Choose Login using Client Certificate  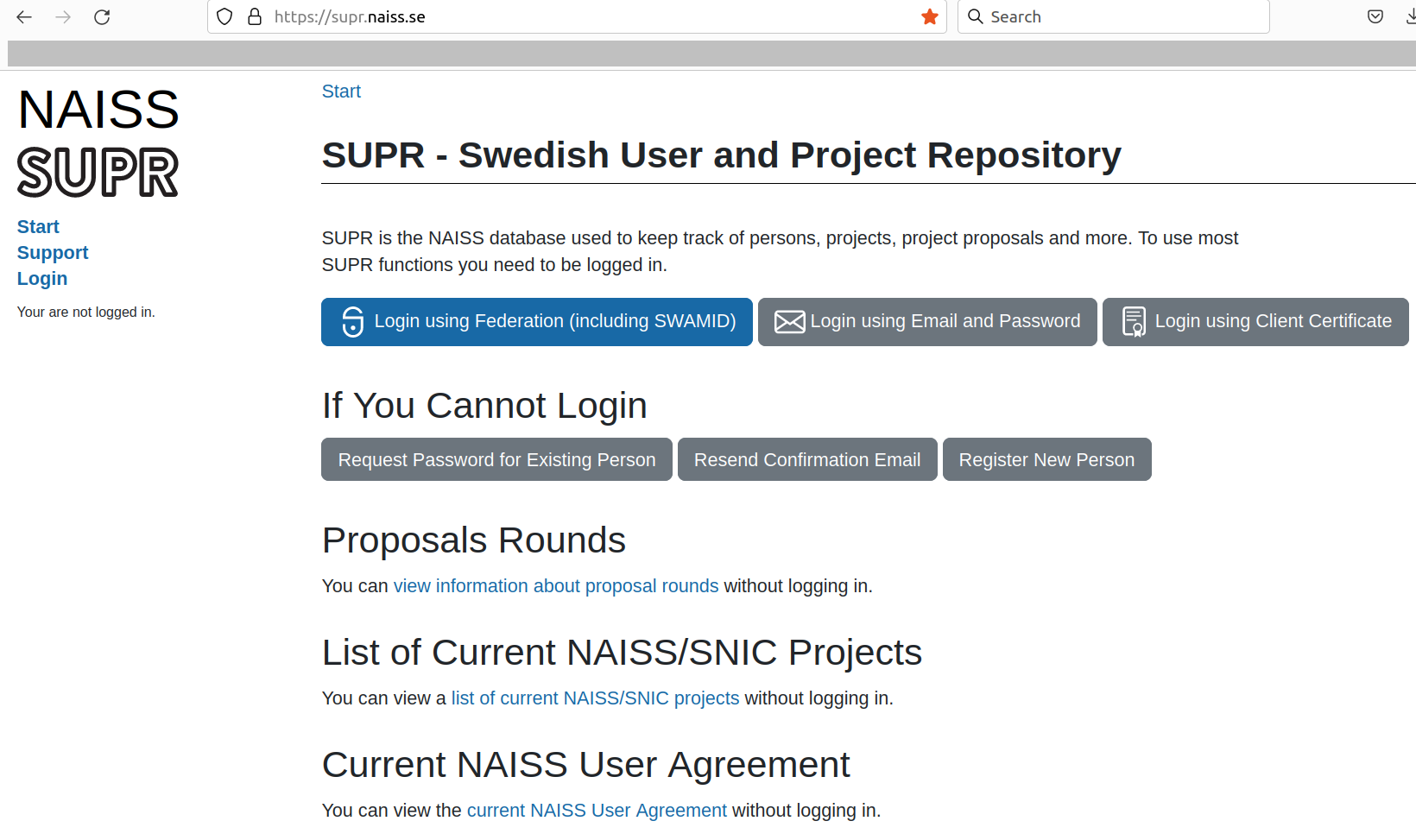click(1255, 322)
